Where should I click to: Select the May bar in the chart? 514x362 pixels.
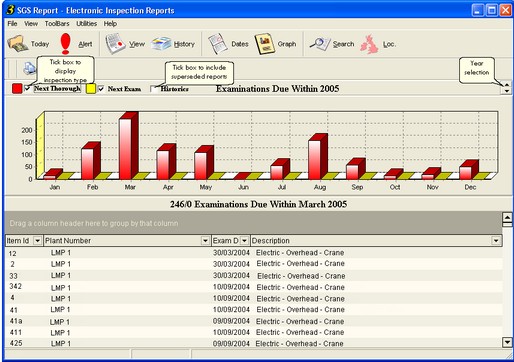204,163
